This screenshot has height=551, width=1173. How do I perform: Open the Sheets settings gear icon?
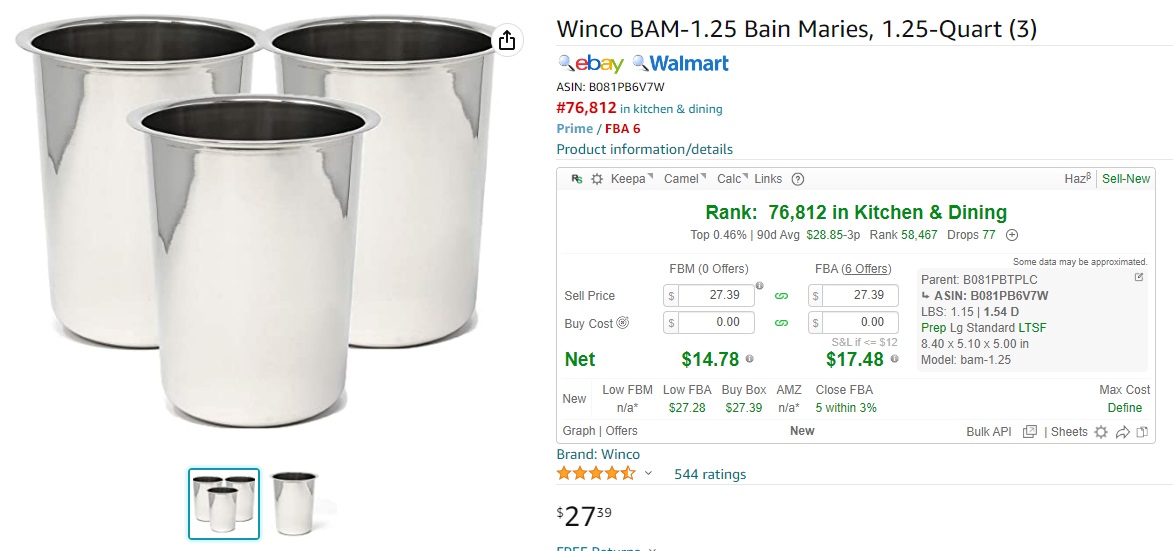coord(1100,431)
